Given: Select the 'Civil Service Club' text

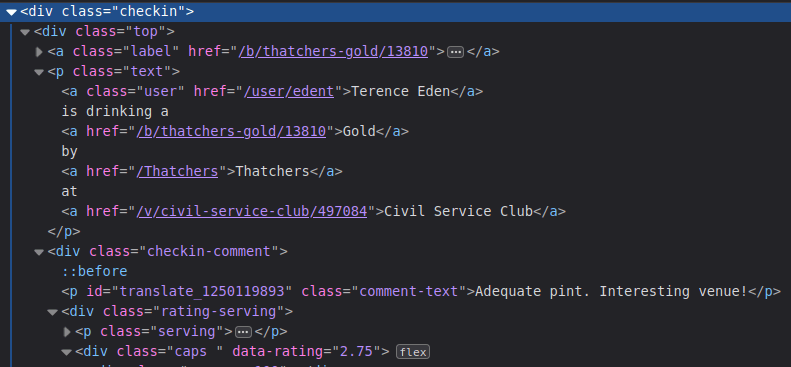Looking at the screenshot, I should coord(459,211).
